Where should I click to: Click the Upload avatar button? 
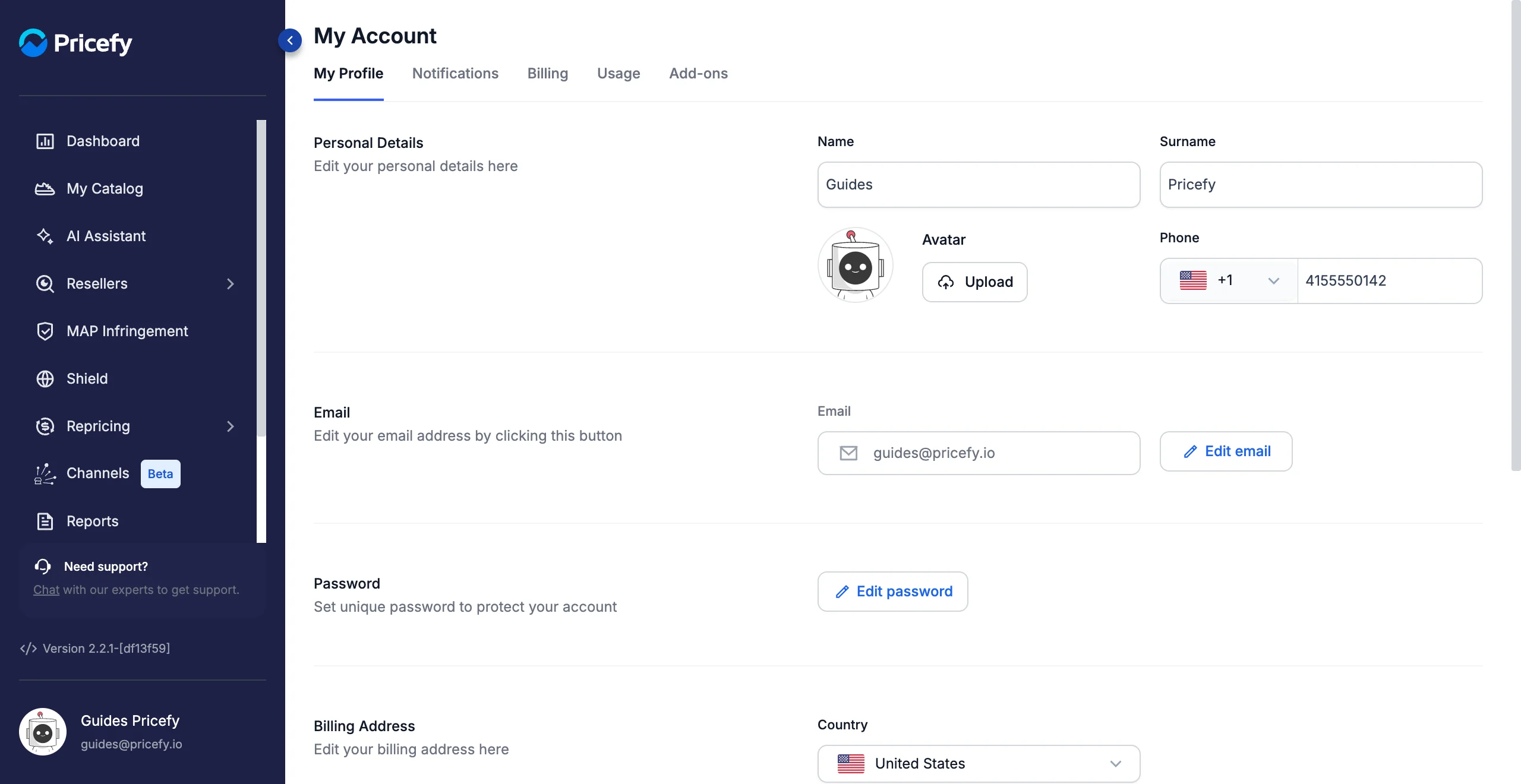975,282
